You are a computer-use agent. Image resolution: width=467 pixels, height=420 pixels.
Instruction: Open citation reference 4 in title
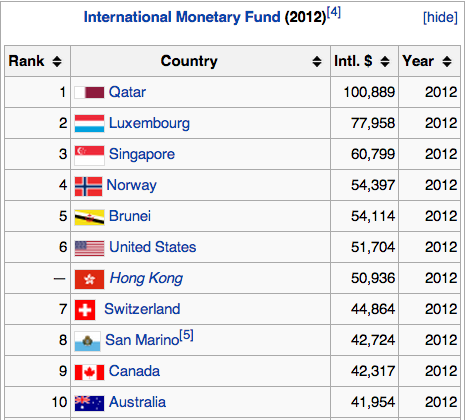pyautogui.click(x=334, y=13)
